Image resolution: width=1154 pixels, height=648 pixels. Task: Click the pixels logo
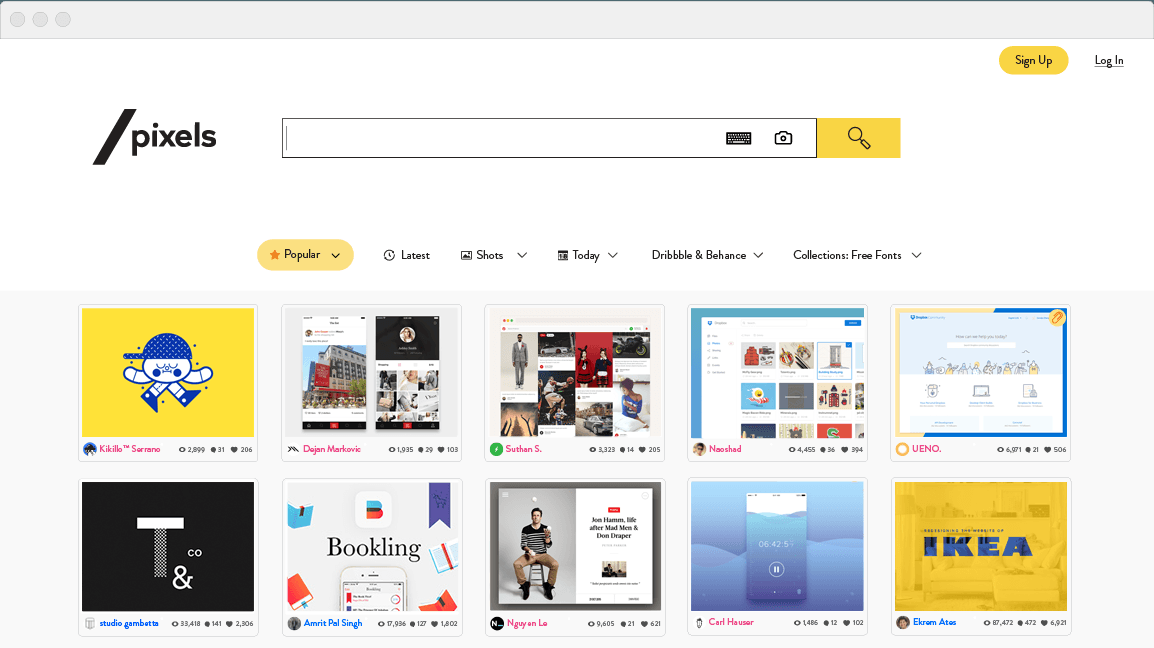[x=155, y=137]
